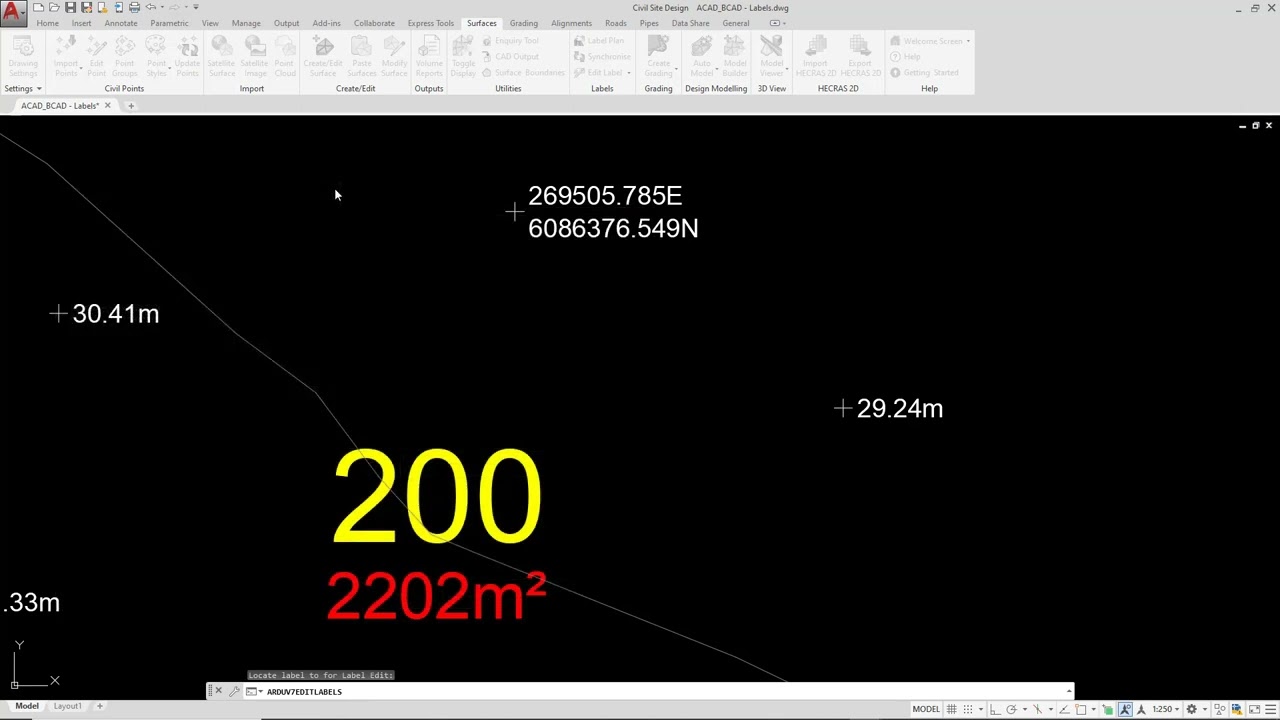The height and width of the screenshot is (720, 1280).
Task: Select the Point Cloud import tool
Action: (x=285, y=56)
